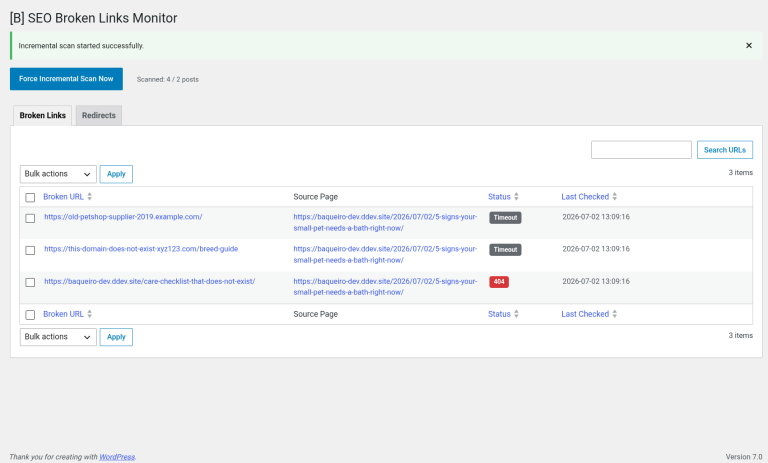
Task: Click Force Incremental Scan Now button
Action: (x=66, y=79)
